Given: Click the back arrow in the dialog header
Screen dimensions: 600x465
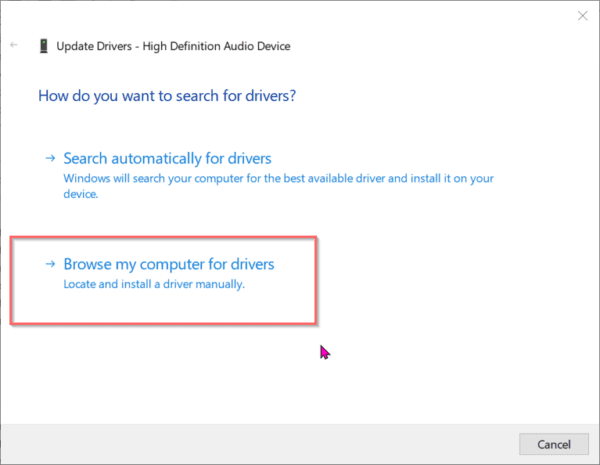Looking at the screenshot, I should click(14, 46).
